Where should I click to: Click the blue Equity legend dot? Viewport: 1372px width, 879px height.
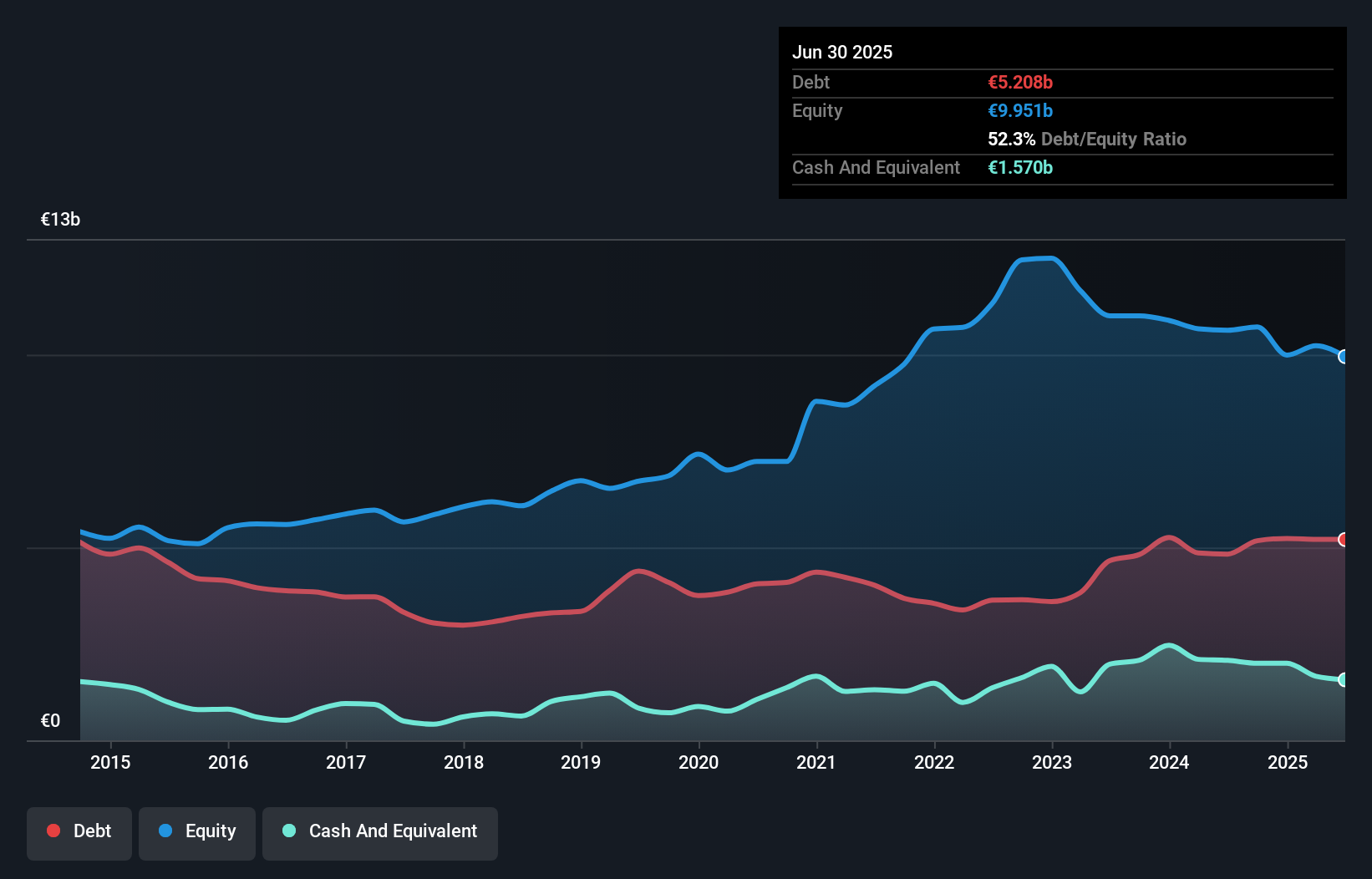pyautogui.click(x=165, y=831)
